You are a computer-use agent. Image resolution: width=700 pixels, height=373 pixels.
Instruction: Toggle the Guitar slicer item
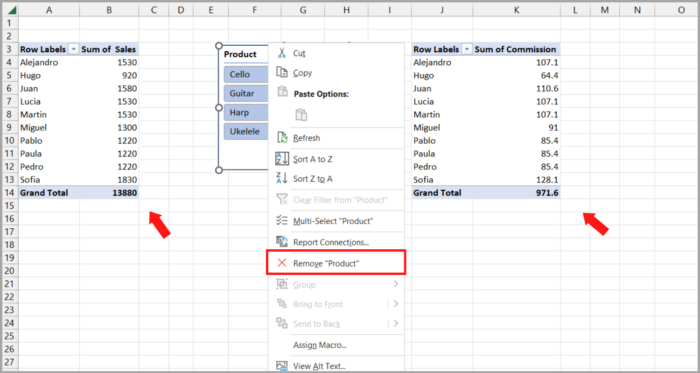coord(246,93)
